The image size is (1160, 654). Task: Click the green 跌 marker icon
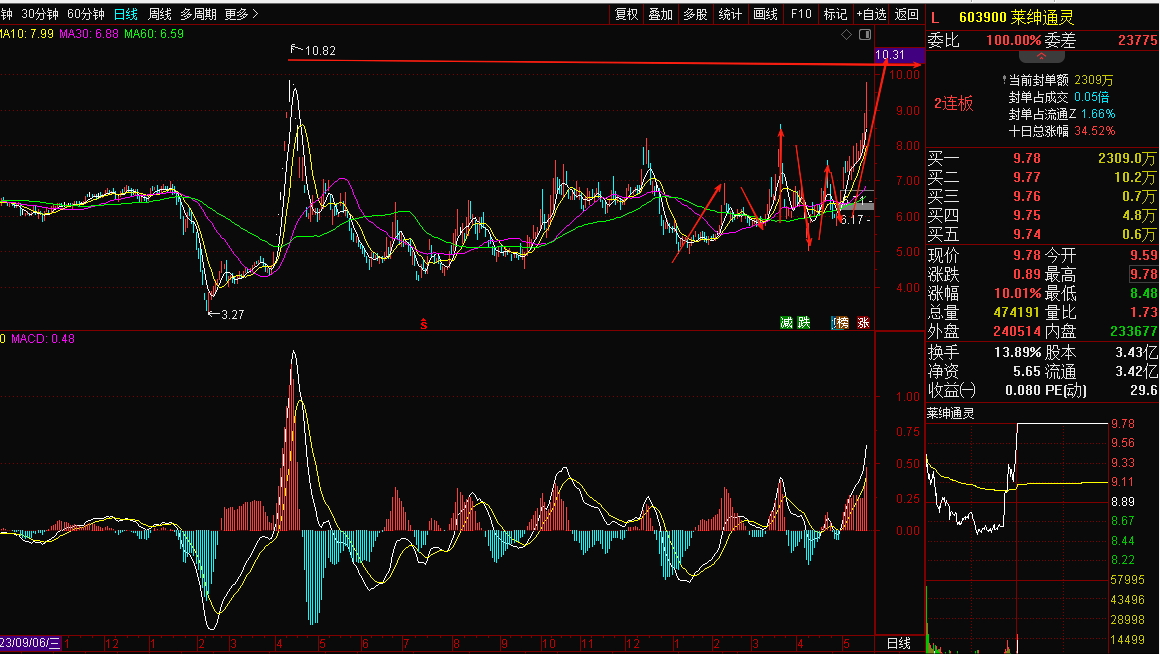coord(804,323)
